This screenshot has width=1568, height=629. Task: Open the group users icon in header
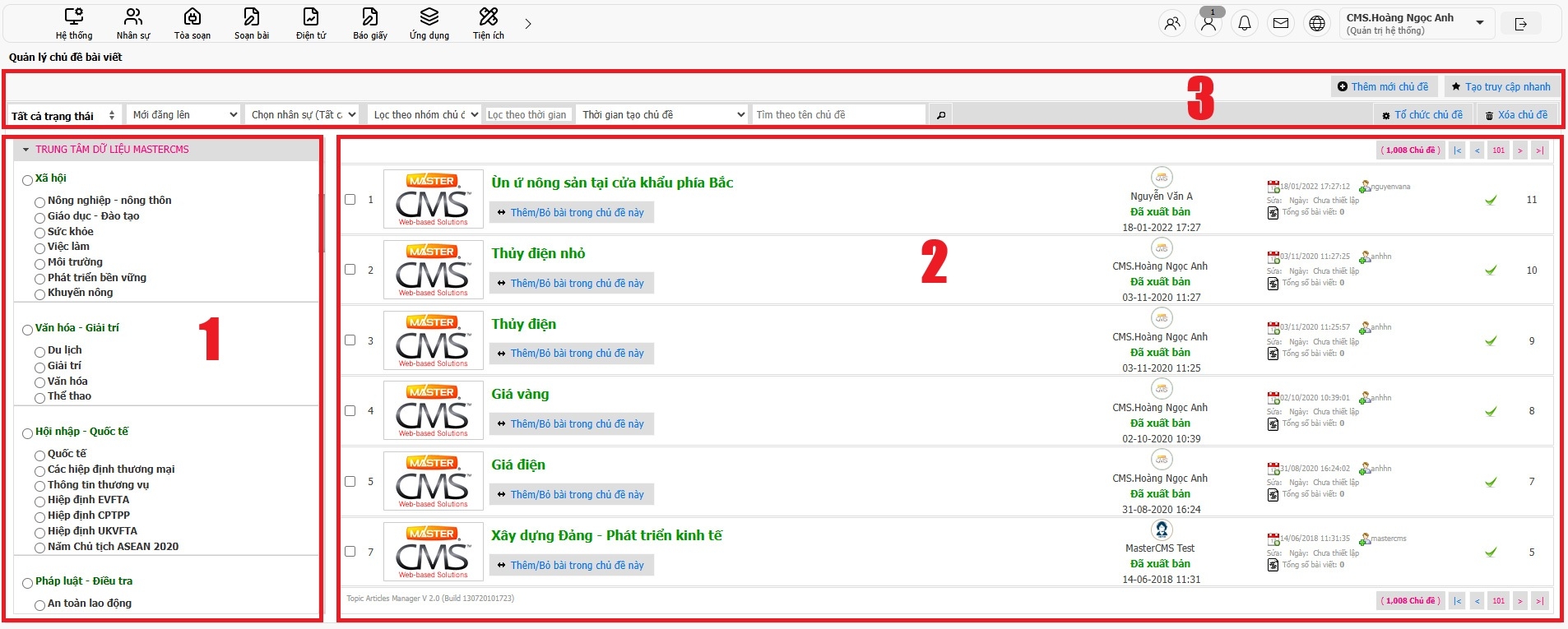pyautogui.click(x=1172, y=23)
